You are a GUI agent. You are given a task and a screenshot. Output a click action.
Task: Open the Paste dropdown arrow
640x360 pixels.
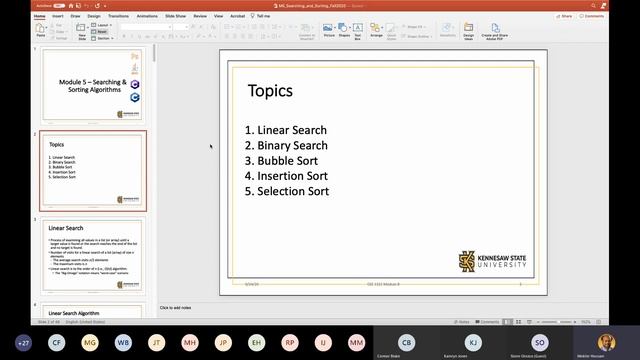tap(46, 27)
